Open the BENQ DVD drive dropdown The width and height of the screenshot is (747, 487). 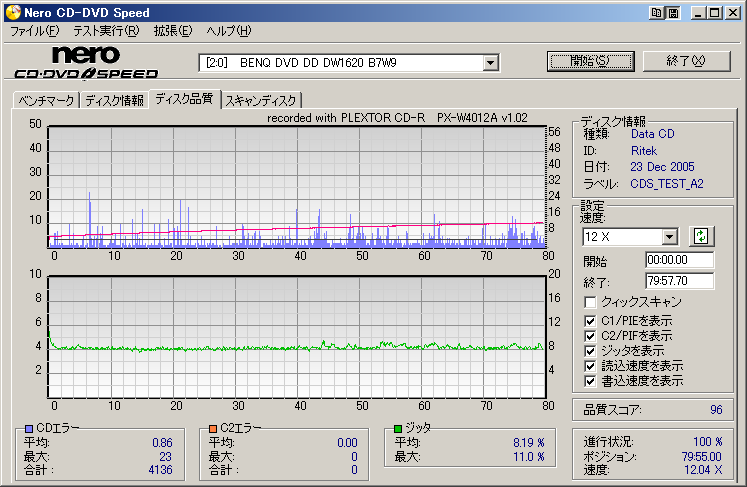click(x=490, y=63)
